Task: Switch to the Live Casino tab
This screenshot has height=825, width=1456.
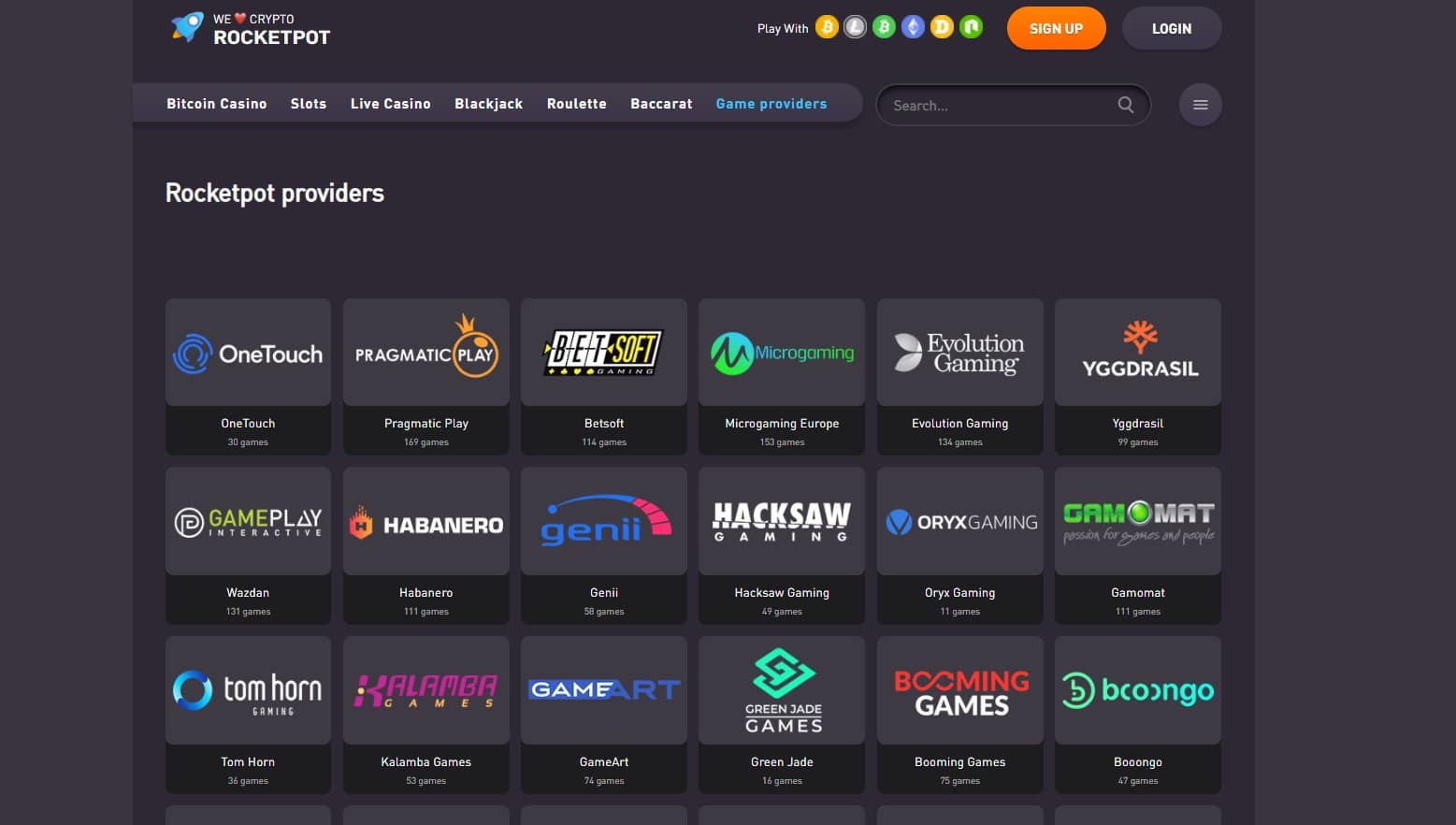Action: point(390,104)
